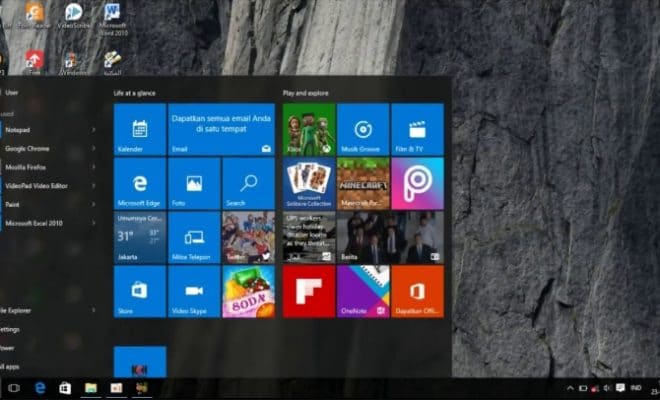This screenshot has height=400, width=660.
Task: Open the Kalender tile
Action: point(140,129)
